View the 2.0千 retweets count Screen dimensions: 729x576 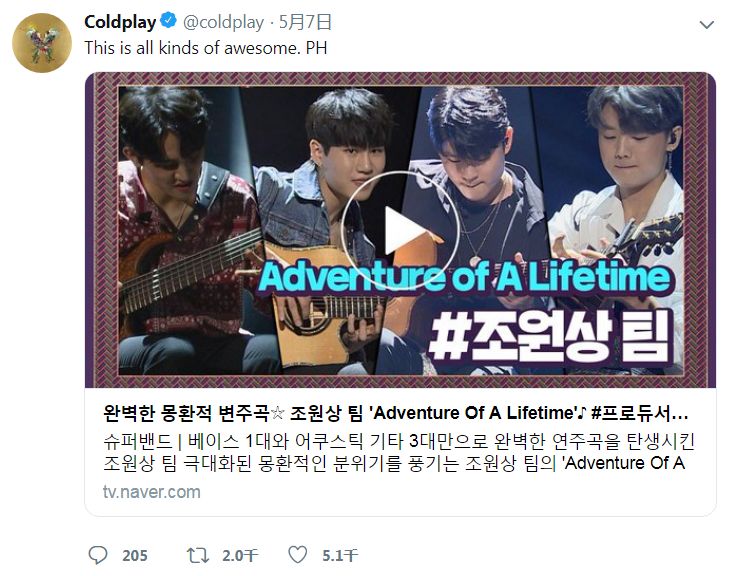tap(239, 556)
